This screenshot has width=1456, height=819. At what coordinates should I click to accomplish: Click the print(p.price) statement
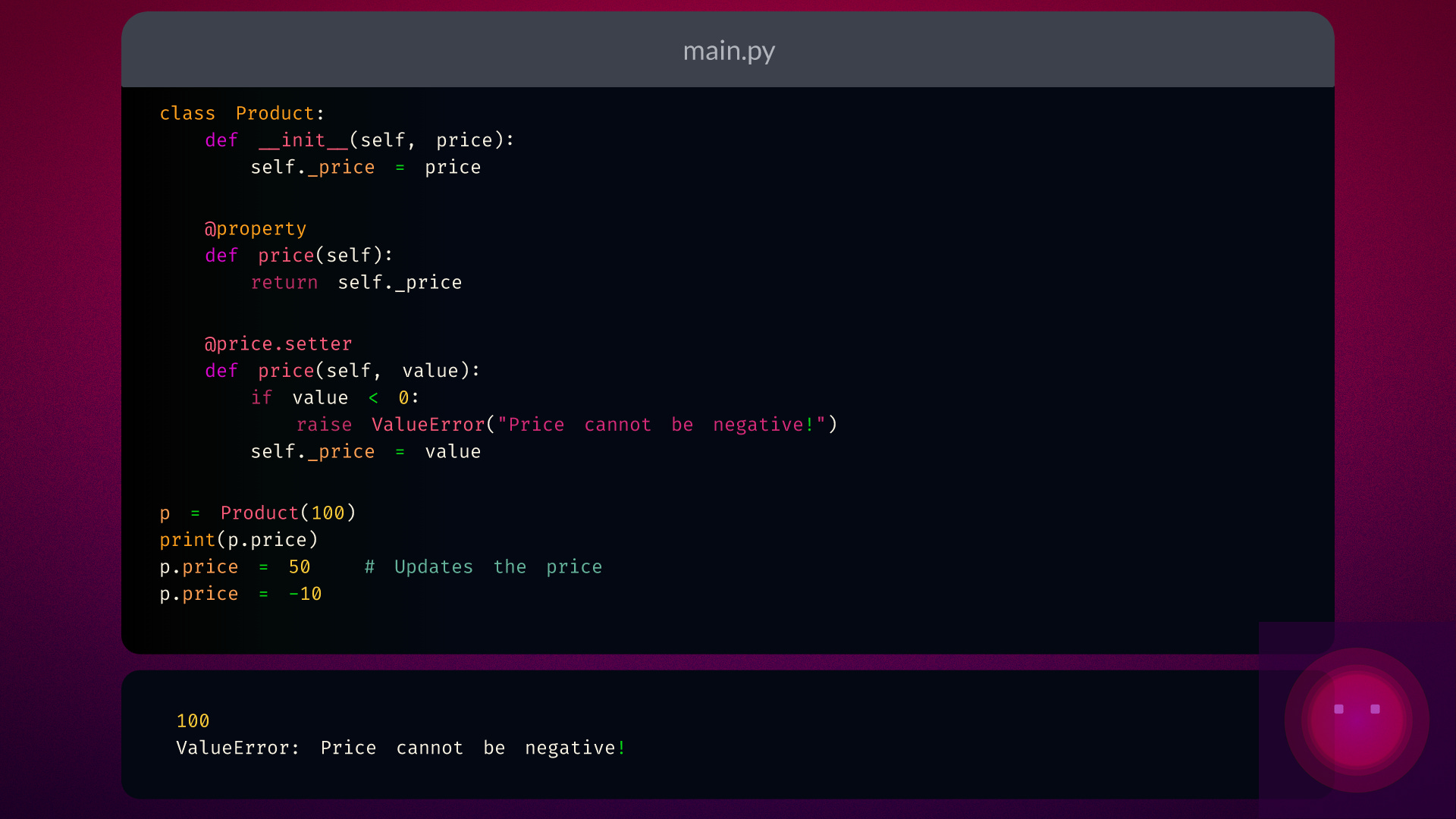coord(238,539)
